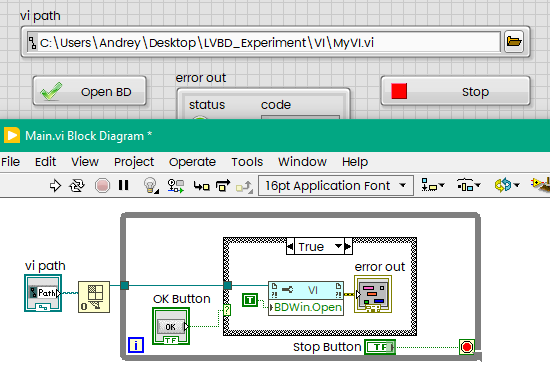The height and width of the screenshot is (370, 550).
Task: Open the Reorder dropdown
Action: pos(507,185)
